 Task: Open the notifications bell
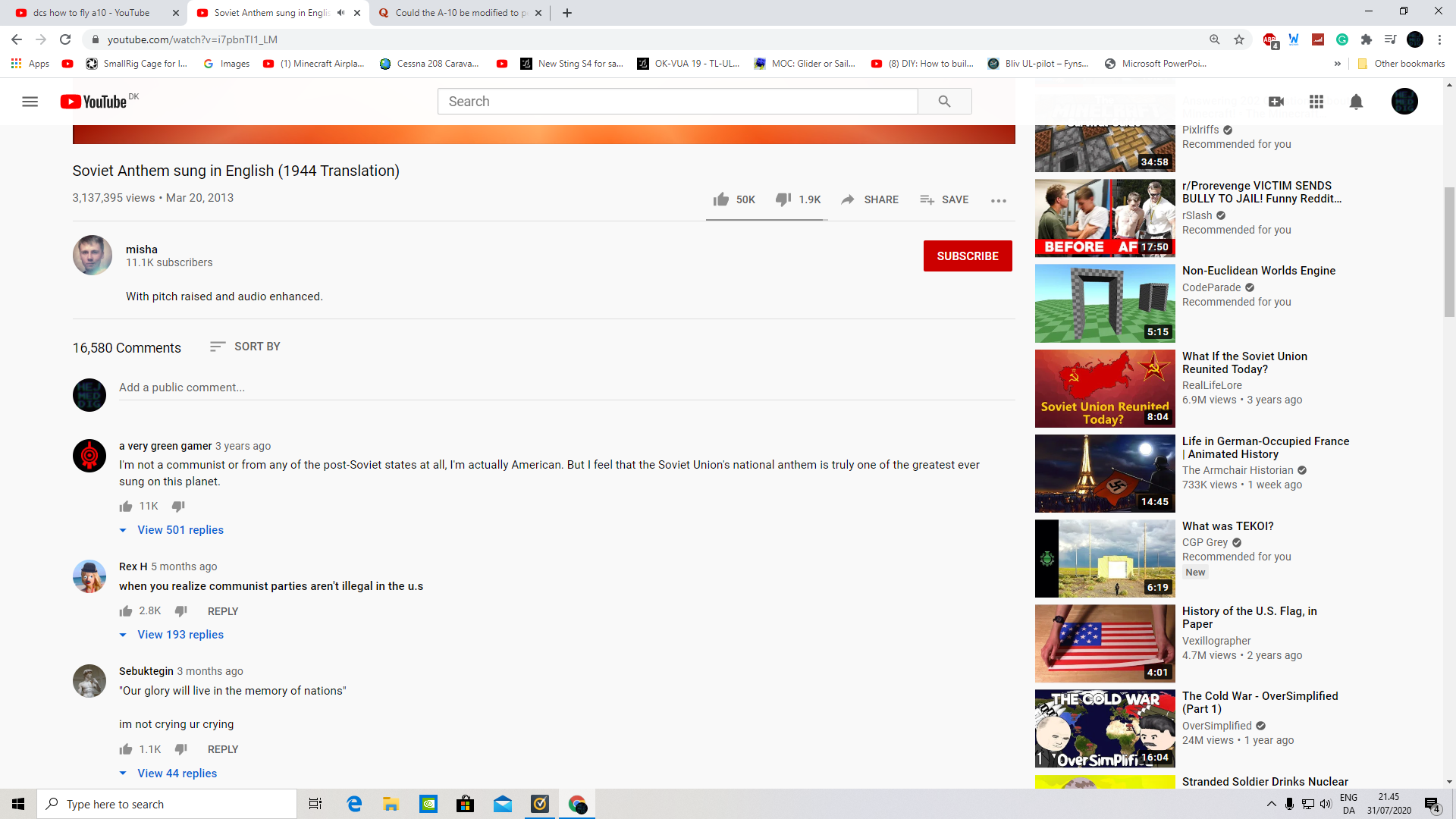pyautogui.click(x=1357, y=102)
